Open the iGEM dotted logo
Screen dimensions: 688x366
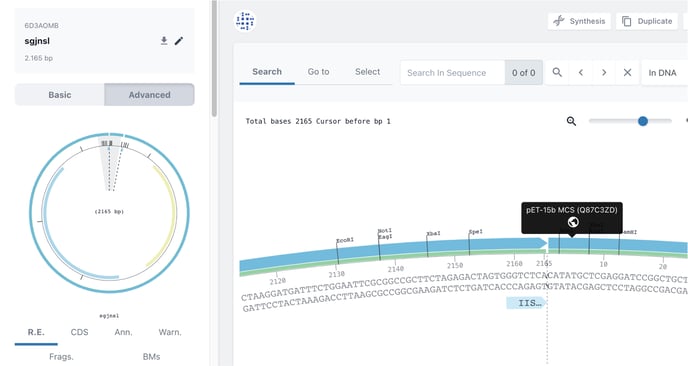pos(245,21)
